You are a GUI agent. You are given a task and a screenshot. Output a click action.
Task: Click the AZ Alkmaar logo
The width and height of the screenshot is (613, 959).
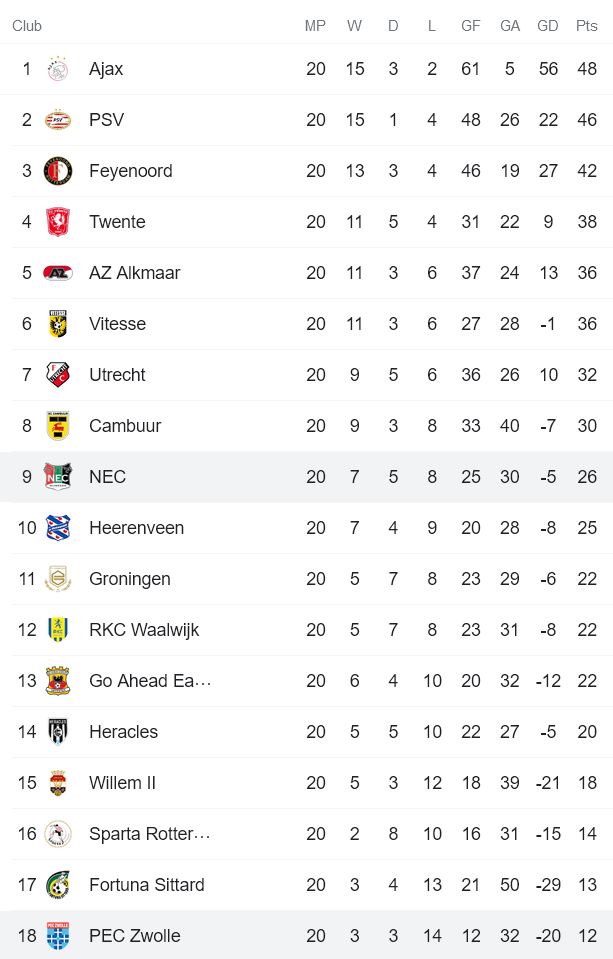pyautogui.click(x=58, y=273)
